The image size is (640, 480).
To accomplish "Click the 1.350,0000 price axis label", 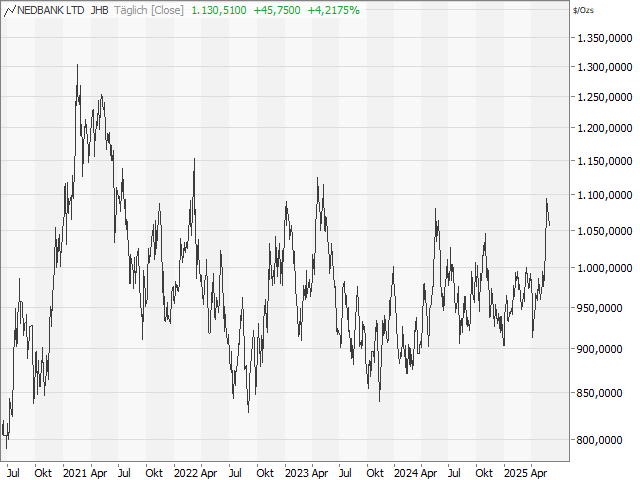I will pyautogui.click(x=605, y=38).
